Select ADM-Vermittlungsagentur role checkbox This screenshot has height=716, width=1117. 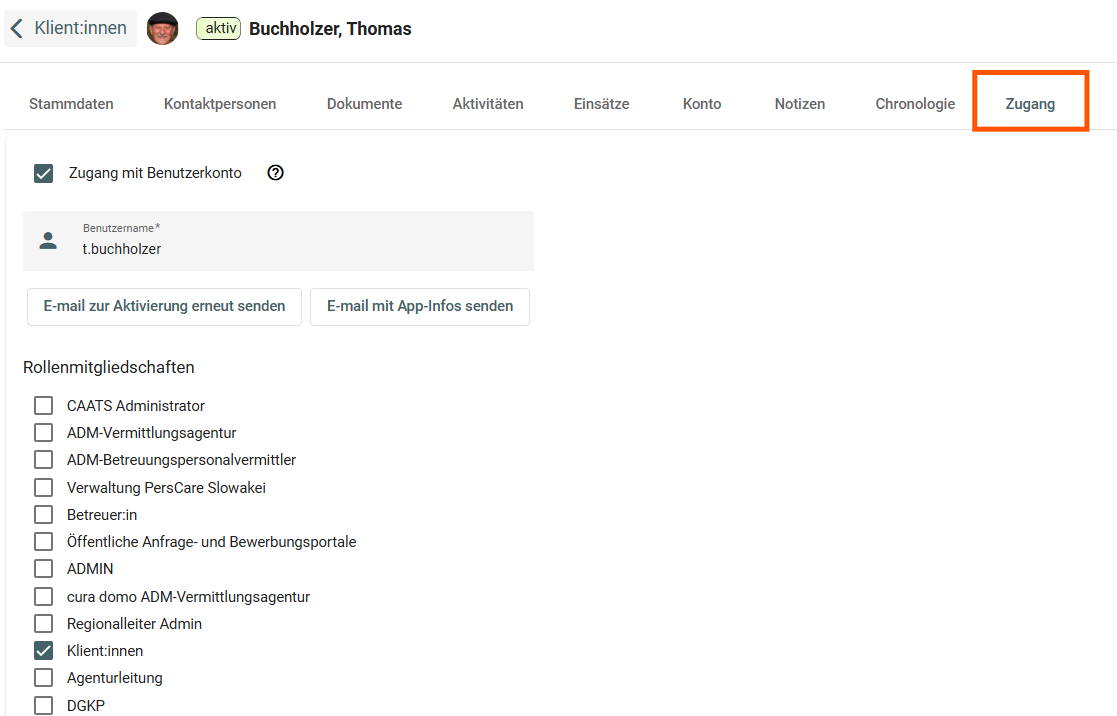(x=44, y=433)
